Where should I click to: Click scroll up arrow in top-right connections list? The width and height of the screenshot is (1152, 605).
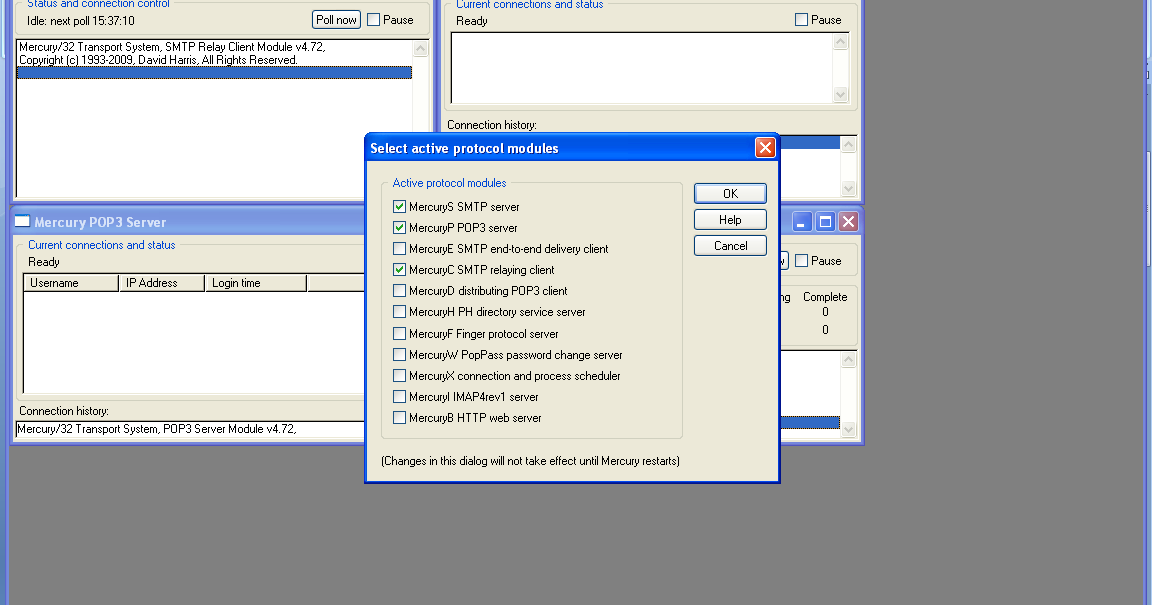840,42
